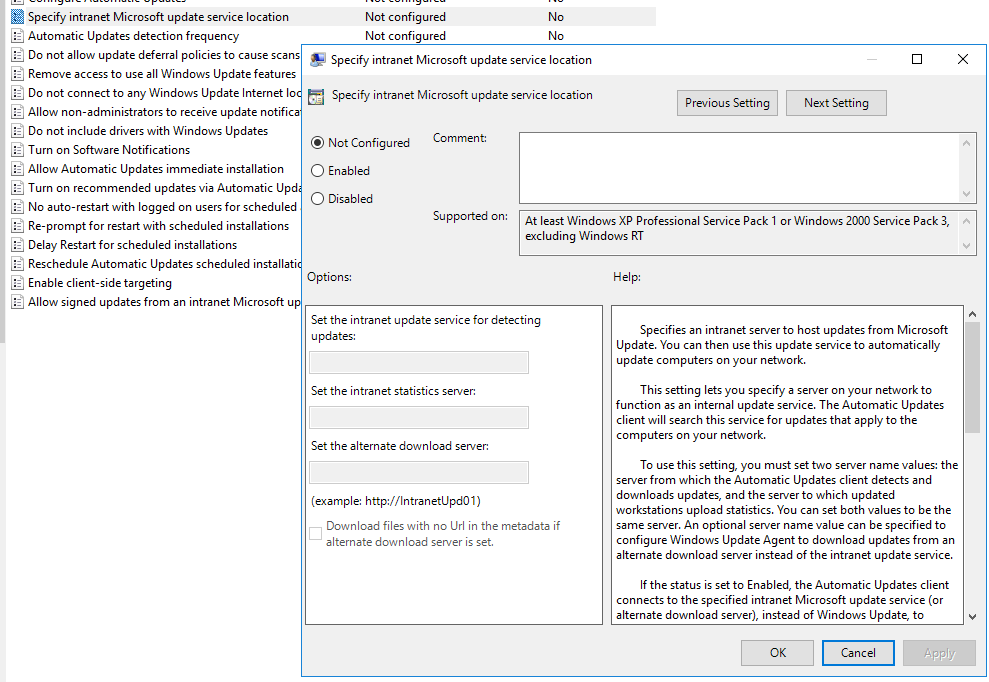This screenshot has height=682, width=989.
Task: Click the alternate download server field
Action: 419,473
